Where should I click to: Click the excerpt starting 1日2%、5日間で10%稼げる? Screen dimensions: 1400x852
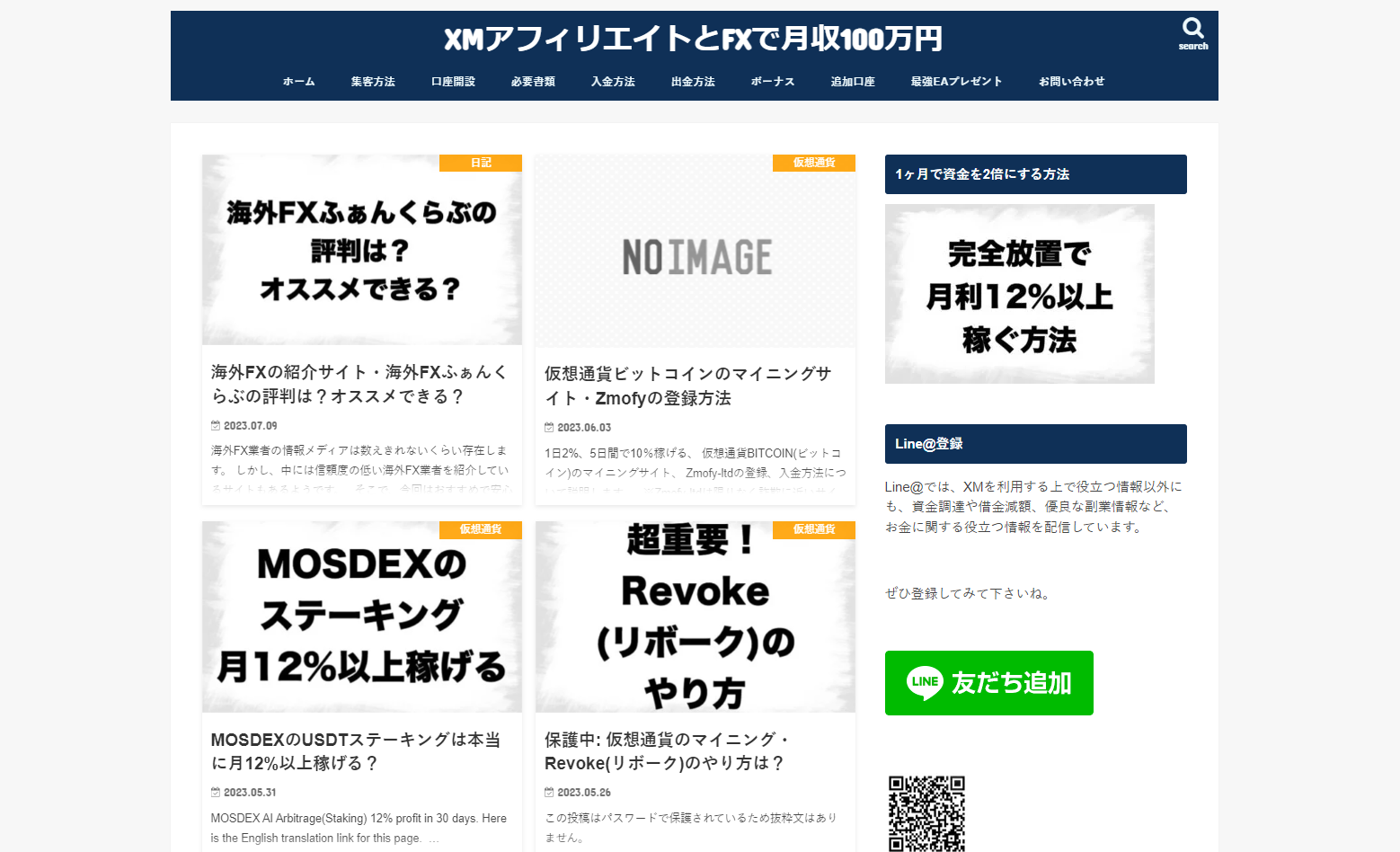tap(695, 472)
